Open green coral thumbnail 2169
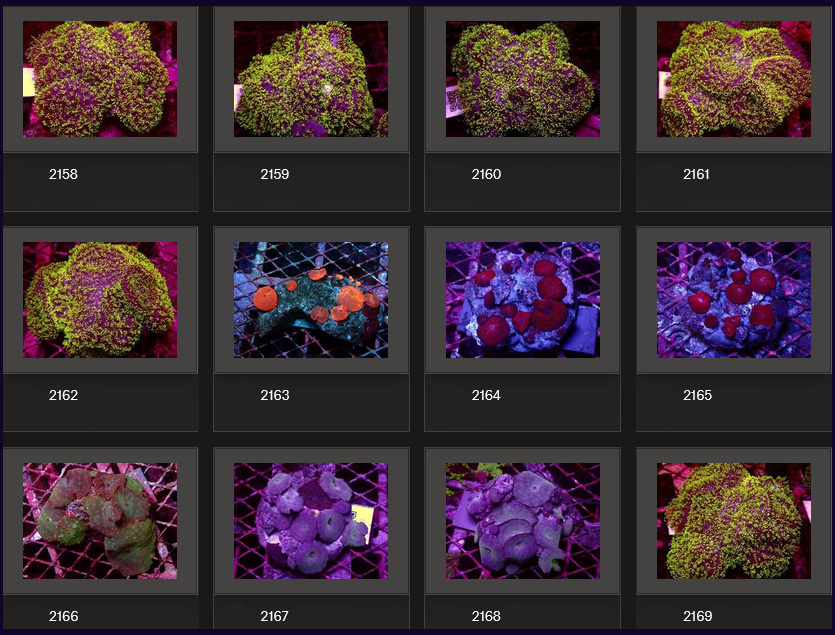Viewport: 835px width, 635px height. 734,521
